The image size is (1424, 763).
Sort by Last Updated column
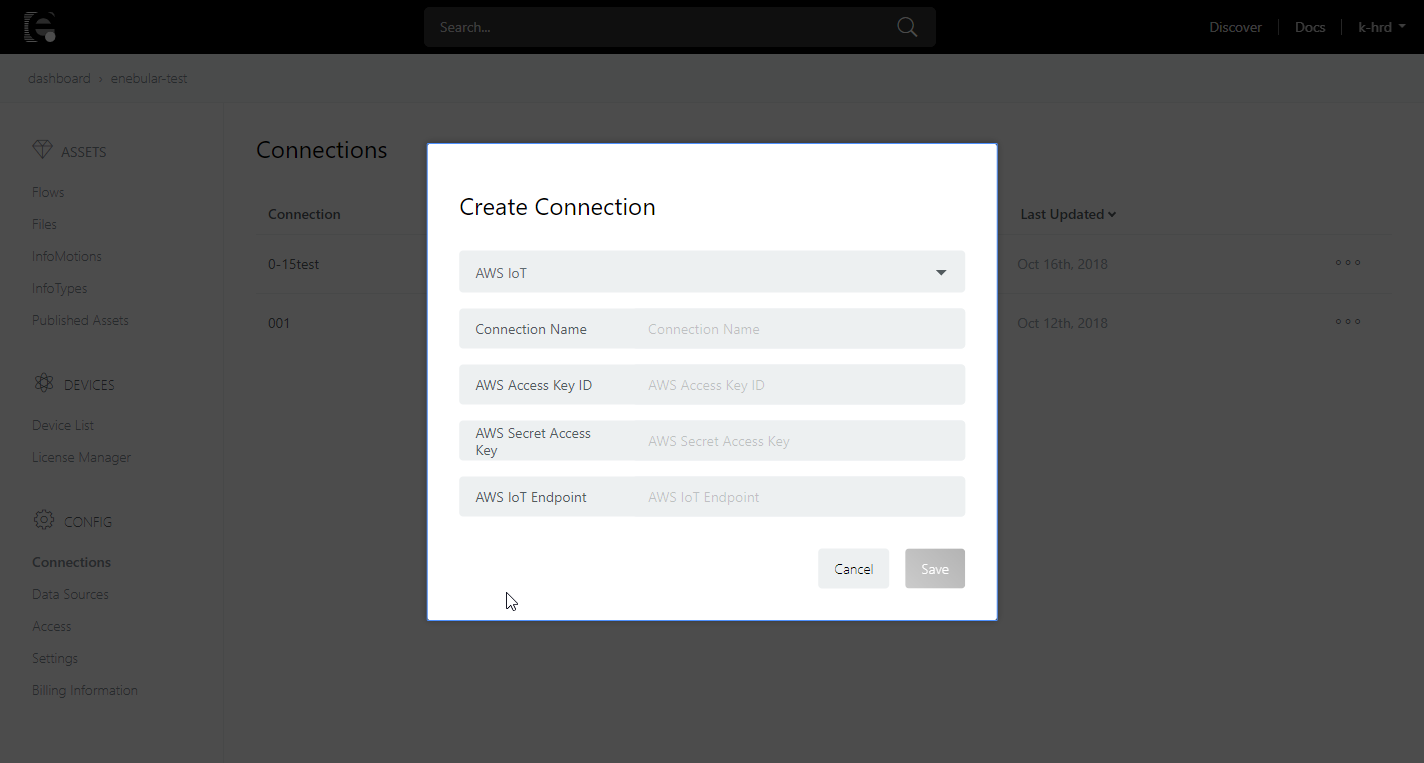tap(1067, 214)
